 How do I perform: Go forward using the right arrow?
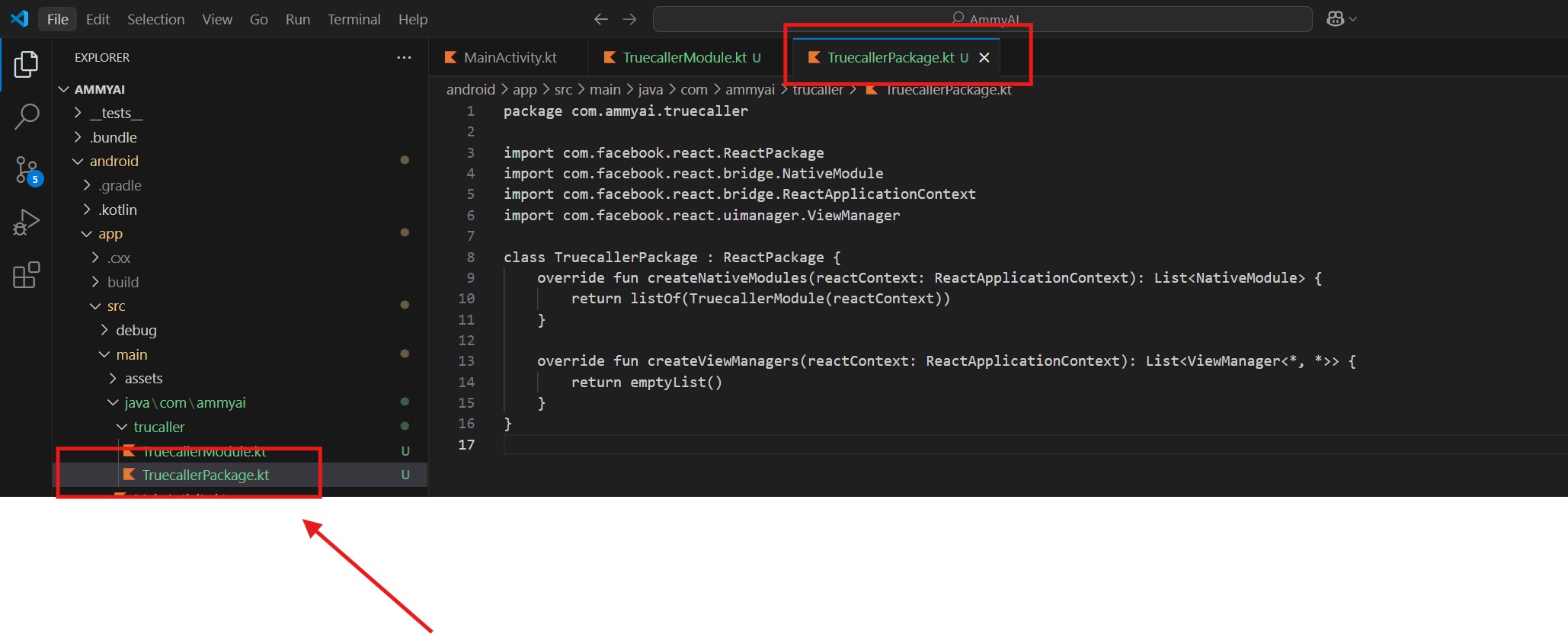click(x=629, y=19)
